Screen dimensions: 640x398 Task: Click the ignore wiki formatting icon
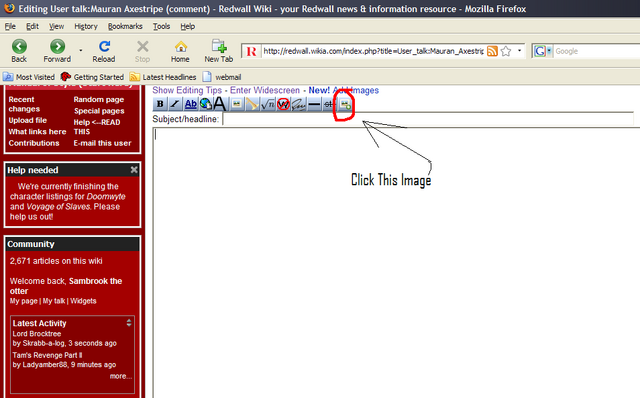coord(283,104)
